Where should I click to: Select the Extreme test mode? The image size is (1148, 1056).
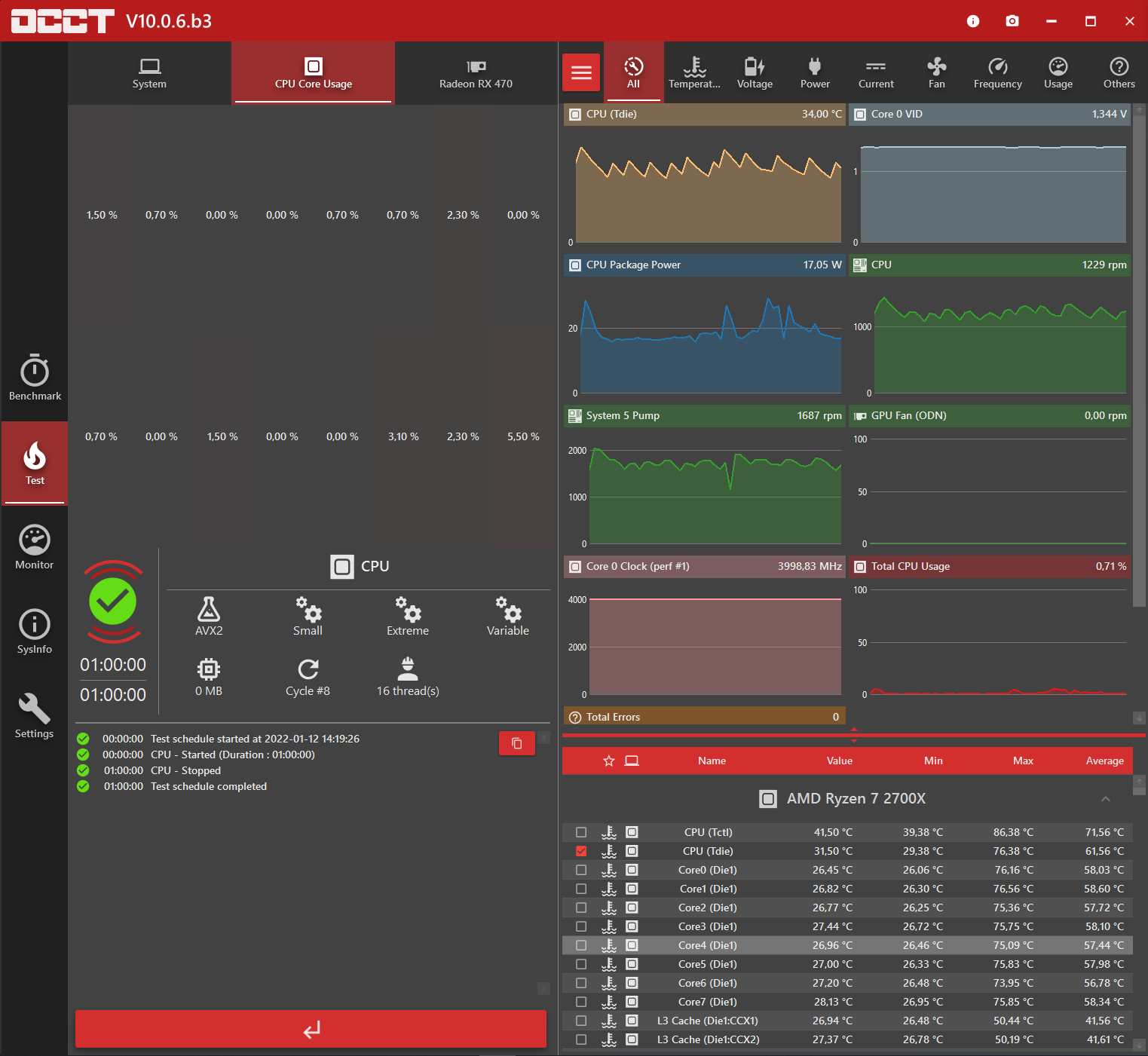408,617
